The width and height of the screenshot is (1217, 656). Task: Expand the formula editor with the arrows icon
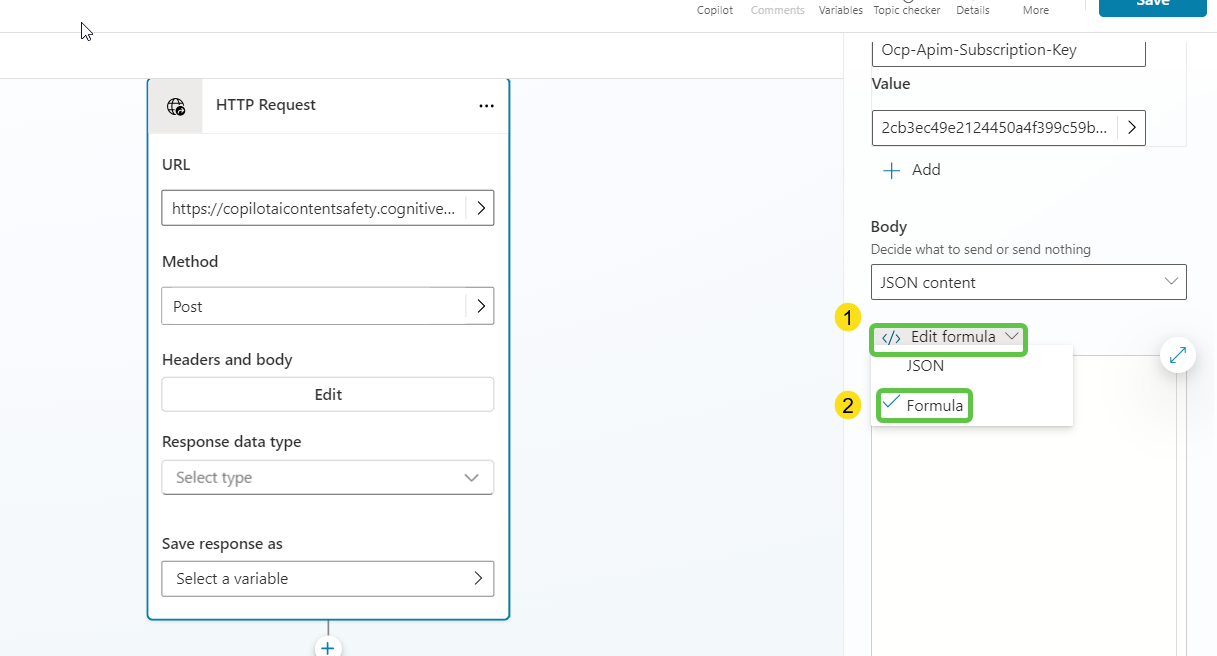click(x=1178, y=355)
